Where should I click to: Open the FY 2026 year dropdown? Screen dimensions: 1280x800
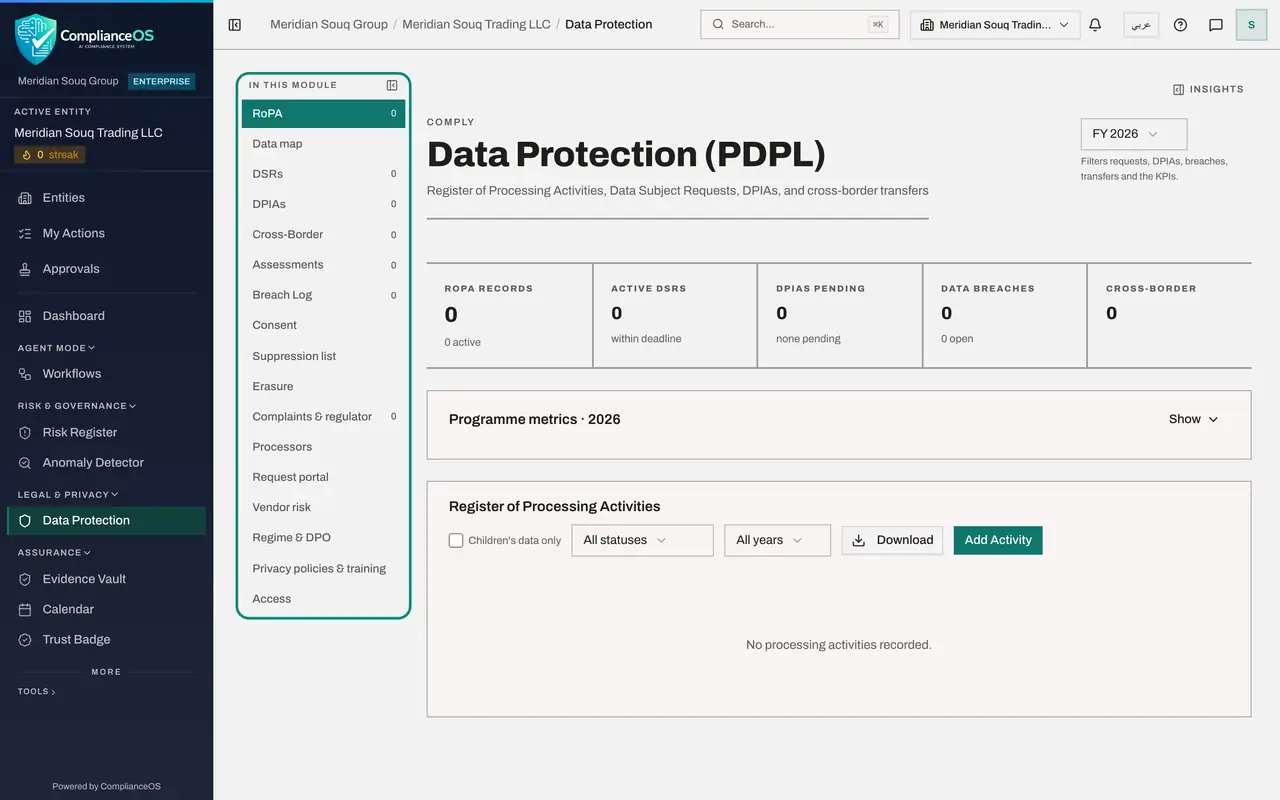coord(1134,134)
